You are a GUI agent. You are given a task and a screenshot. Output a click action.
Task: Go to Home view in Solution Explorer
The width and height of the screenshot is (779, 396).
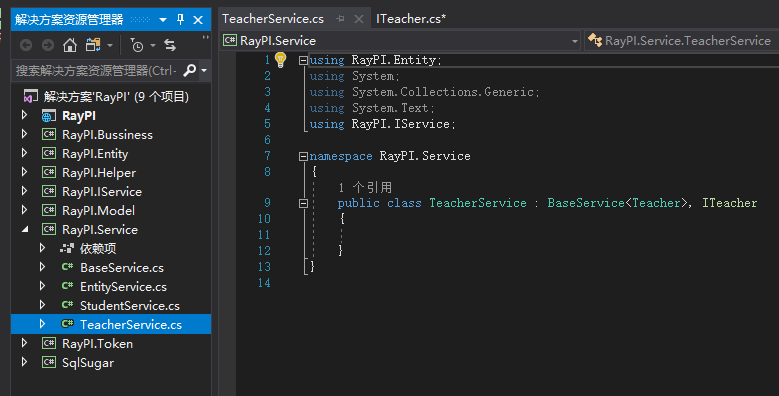point(70,46)
